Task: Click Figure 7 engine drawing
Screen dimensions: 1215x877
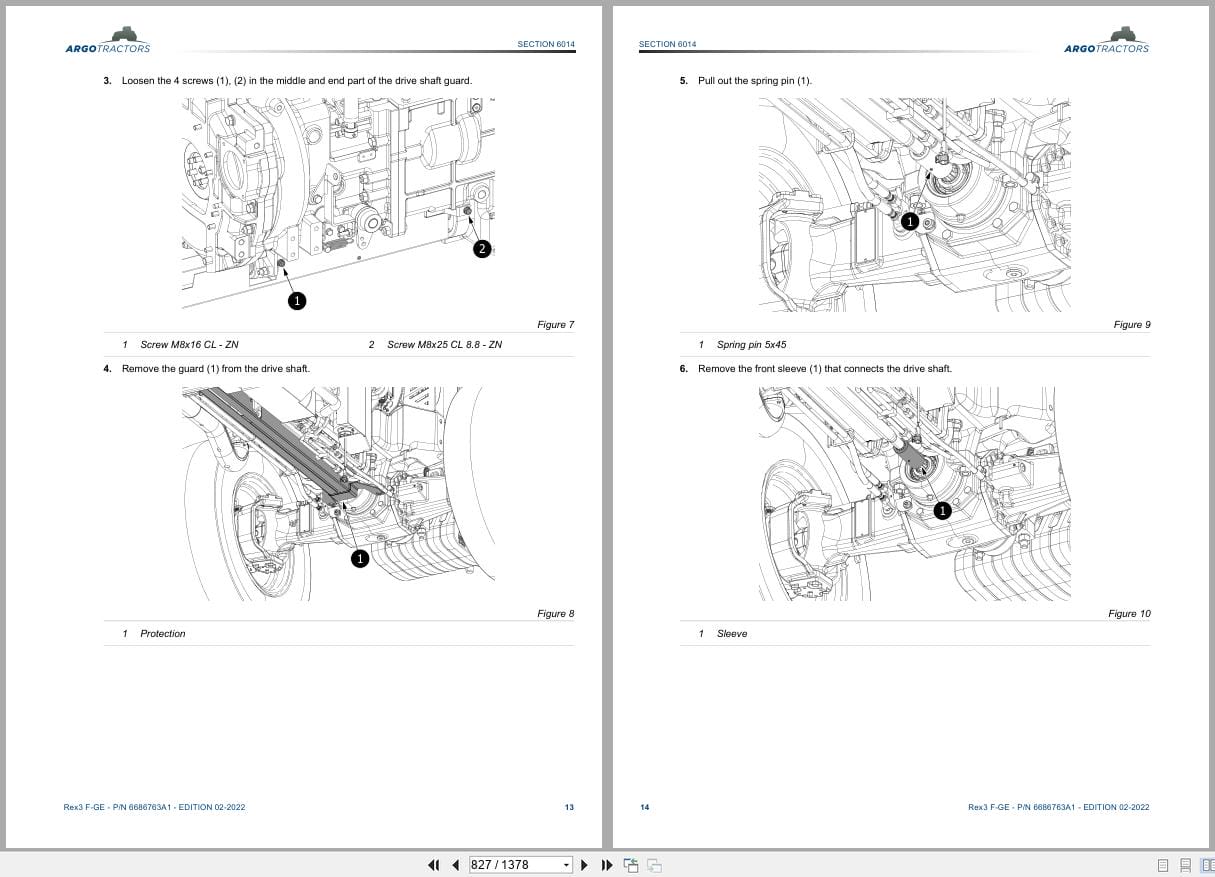Action: click(x=339, y=203)
